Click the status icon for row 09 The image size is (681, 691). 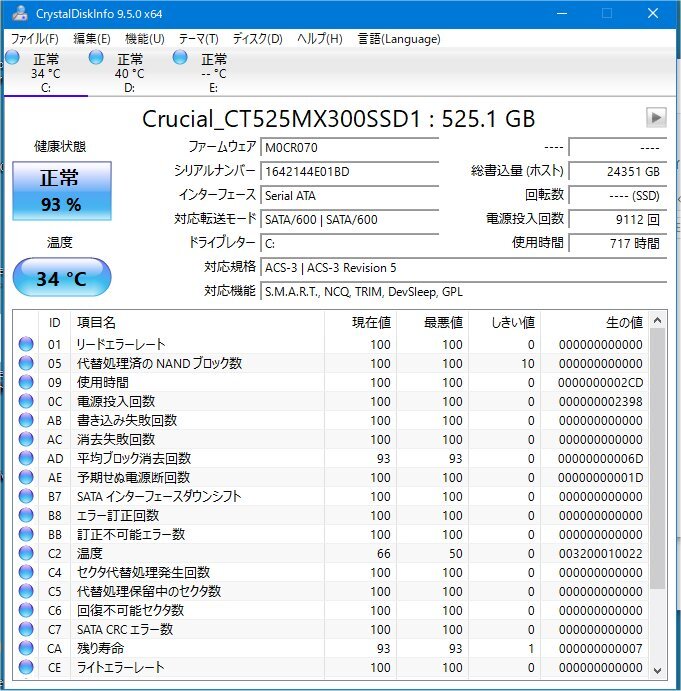[26, 382]
